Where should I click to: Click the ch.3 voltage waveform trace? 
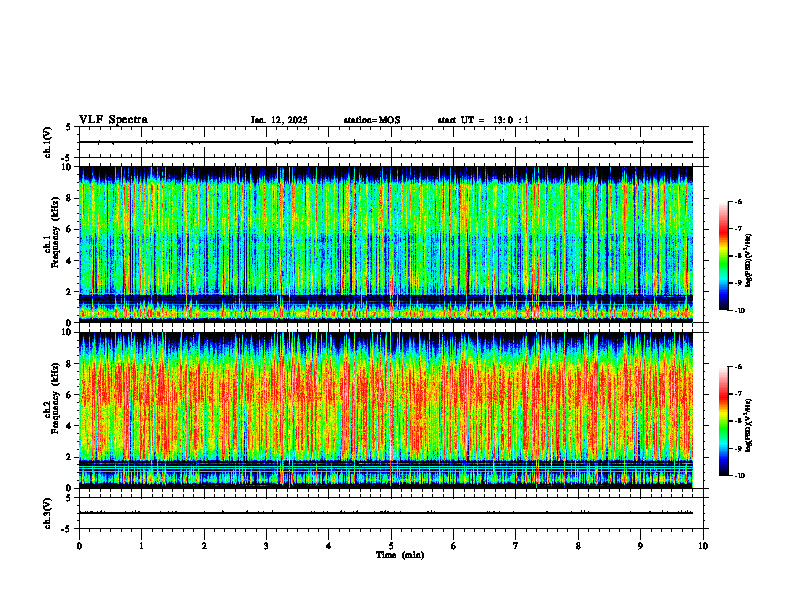pos(386,513)
